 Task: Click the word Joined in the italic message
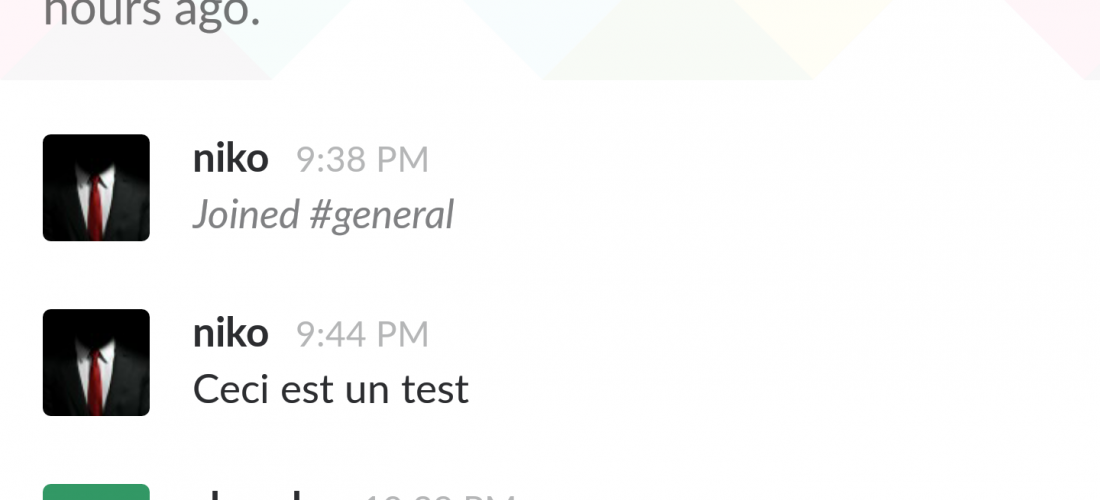[246, 215]
